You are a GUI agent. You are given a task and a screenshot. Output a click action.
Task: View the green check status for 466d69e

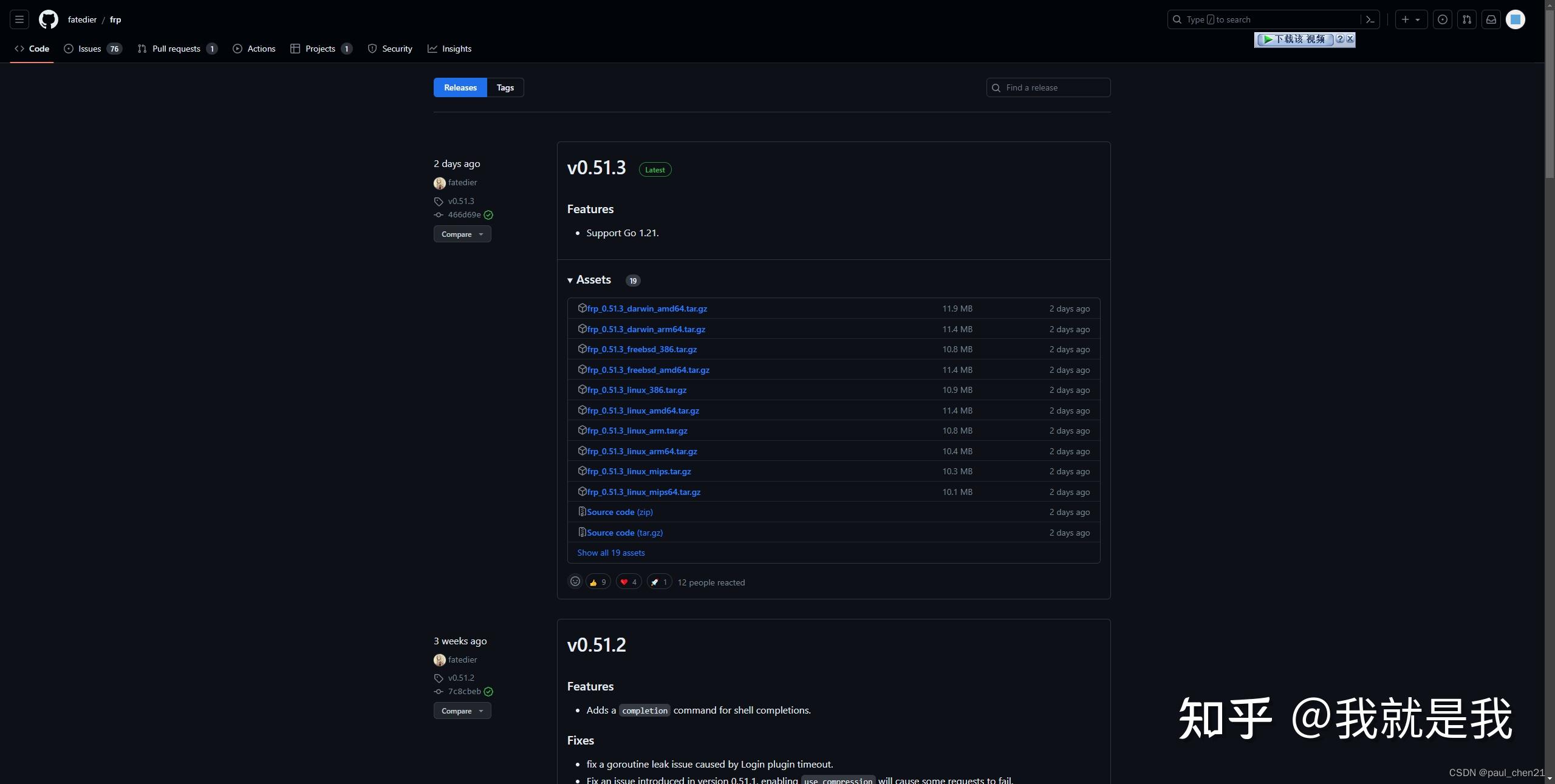(488, 215)
